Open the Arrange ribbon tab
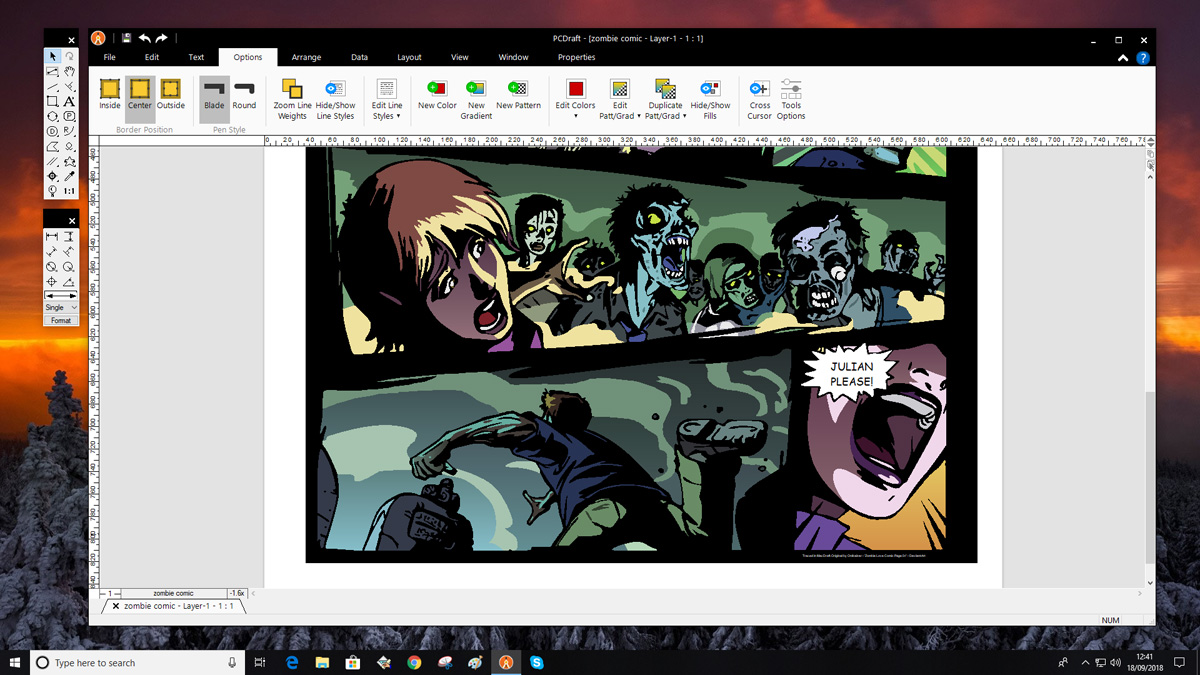This screenshot has width=1200, height=675. click(x=306, y=57)
